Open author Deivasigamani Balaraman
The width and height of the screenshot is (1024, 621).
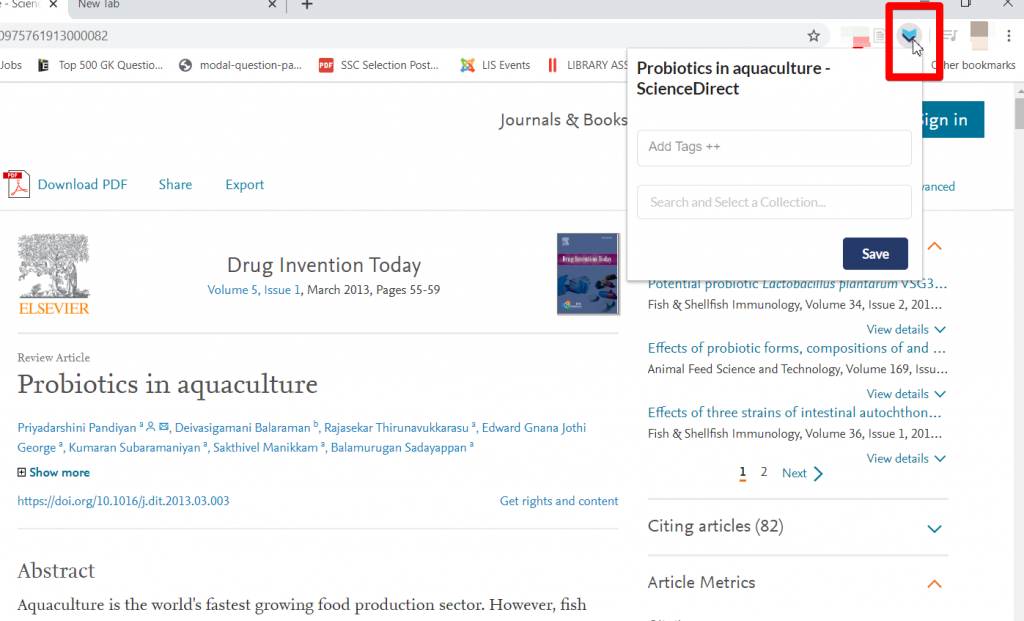click(x=242, y=428)
